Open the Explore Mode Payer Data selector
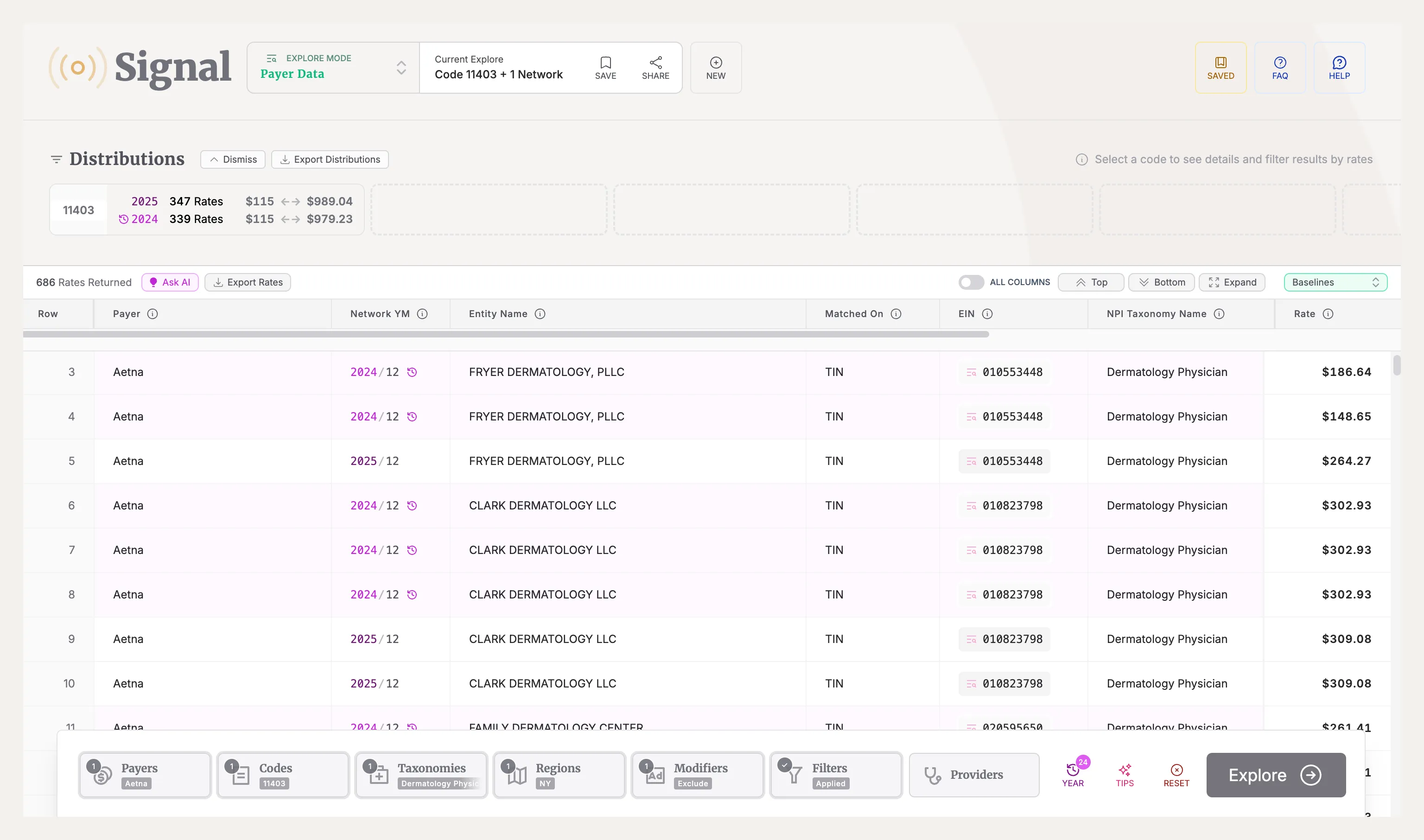 point(333,68)
